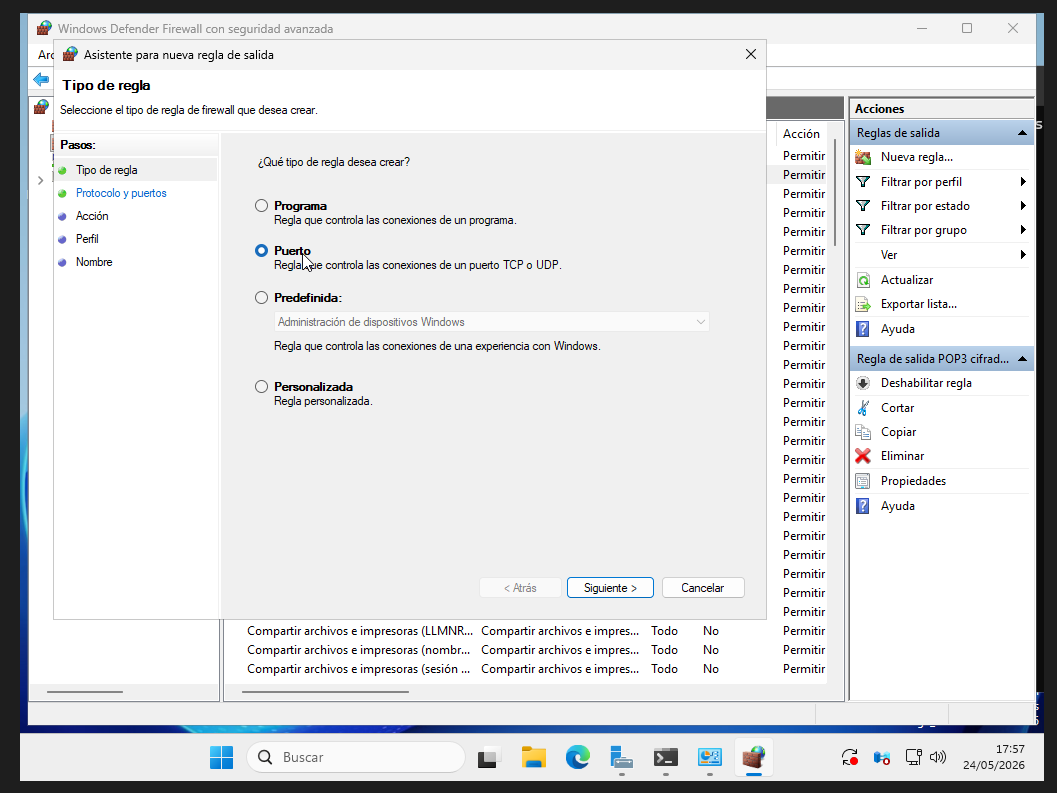Click the Actualizar refresh icon
Screen dimensions: 1057x793
click(863, 280)
